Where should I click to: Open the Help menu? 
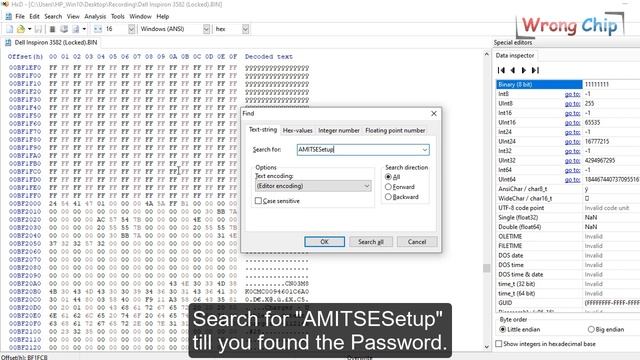click(x=162, y=16)
